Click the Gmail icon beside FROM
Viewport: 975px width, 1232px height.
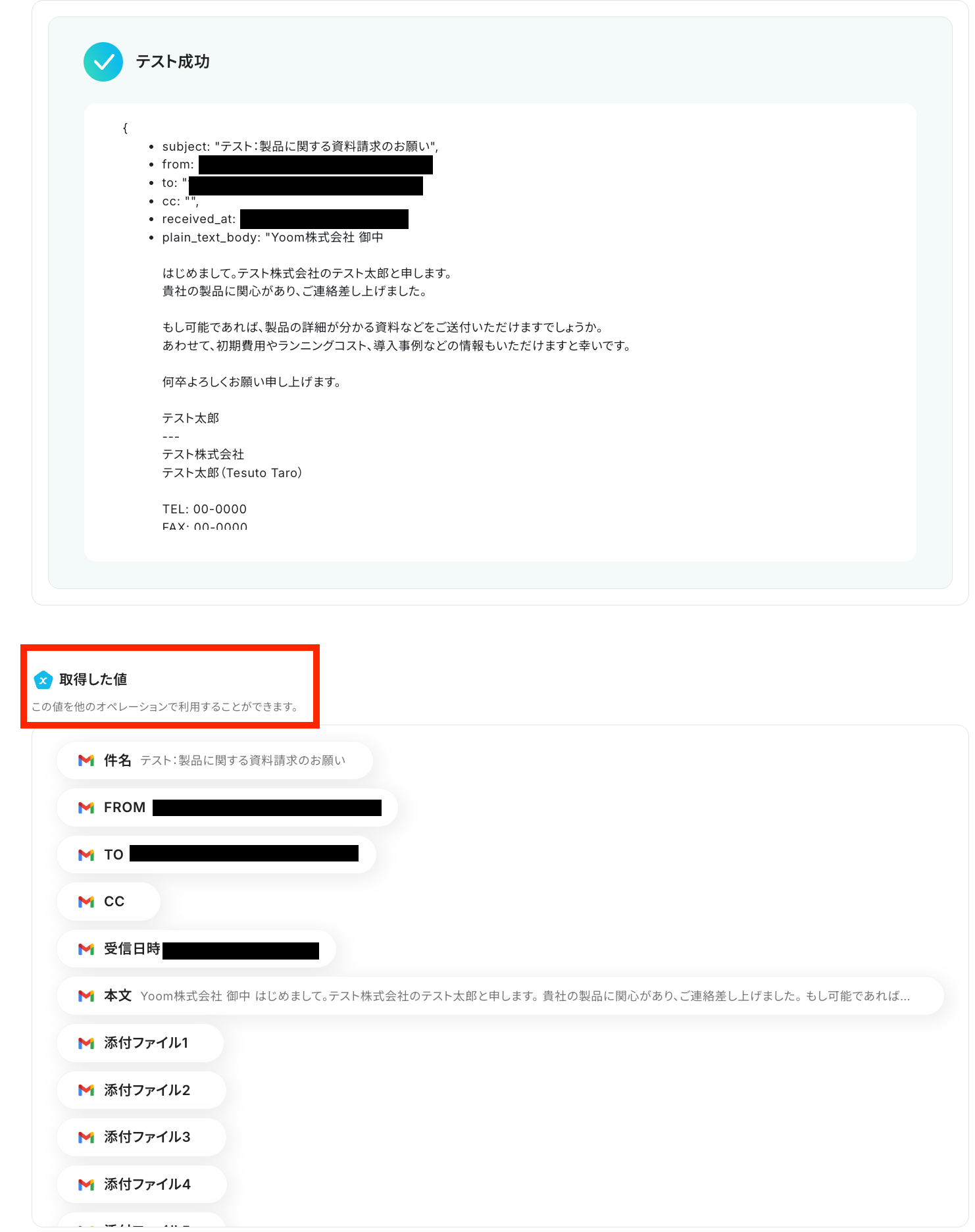tap(86, 808)
